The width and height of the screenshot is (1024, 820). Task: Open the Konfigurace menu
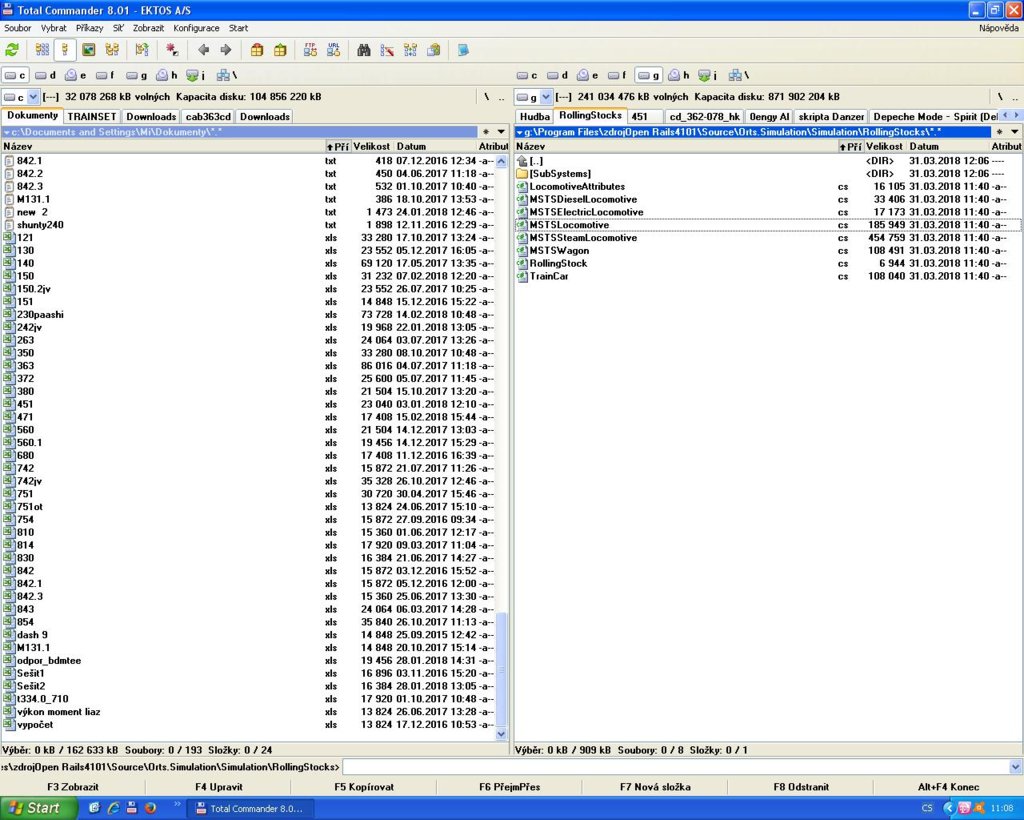pyautogui.click(x=196, y=28)
